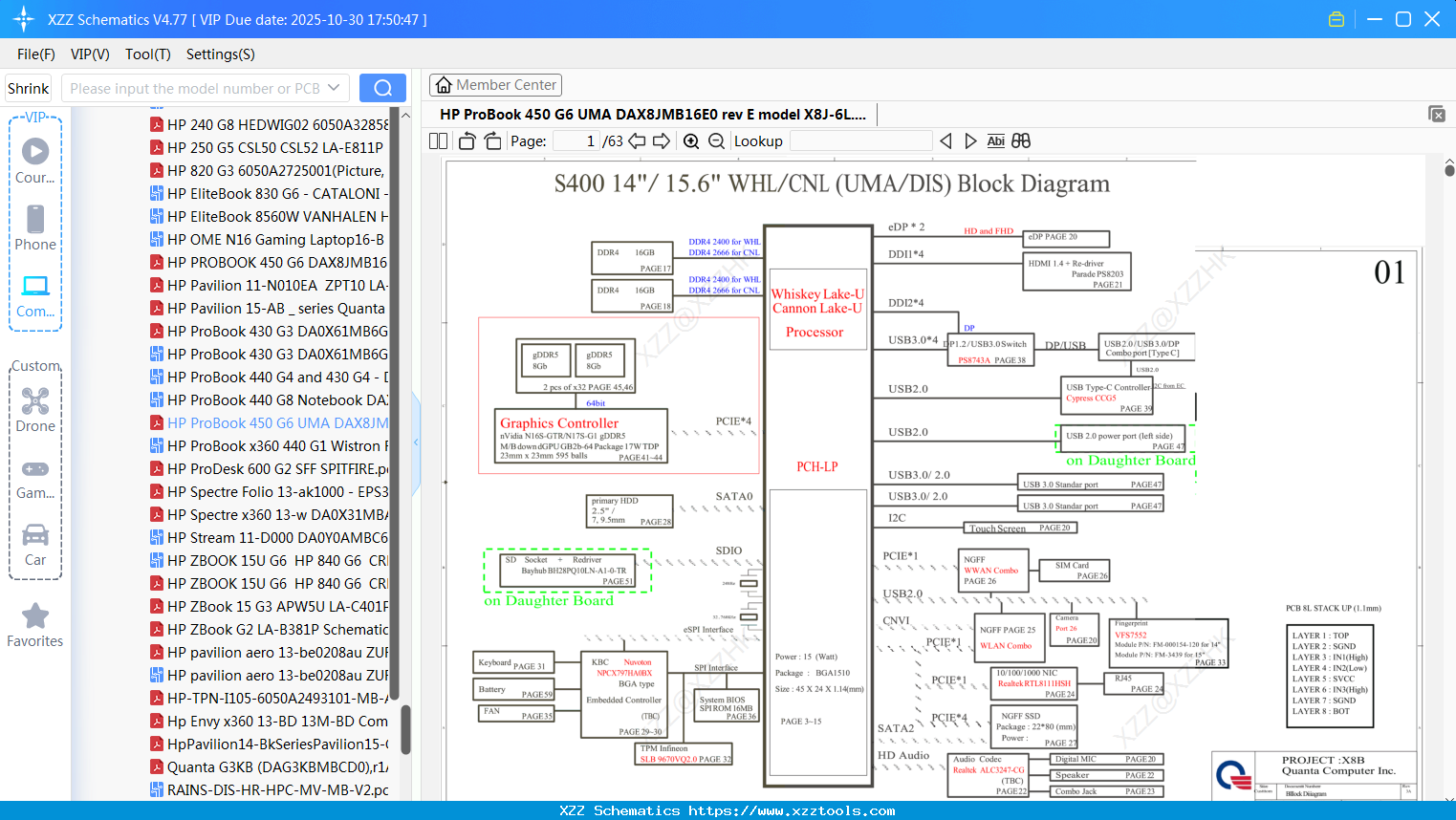Viewport: 1456px width, 820px height.
Task: Click the restore panel icon at top right
Action: click(x=1437, y=114)
